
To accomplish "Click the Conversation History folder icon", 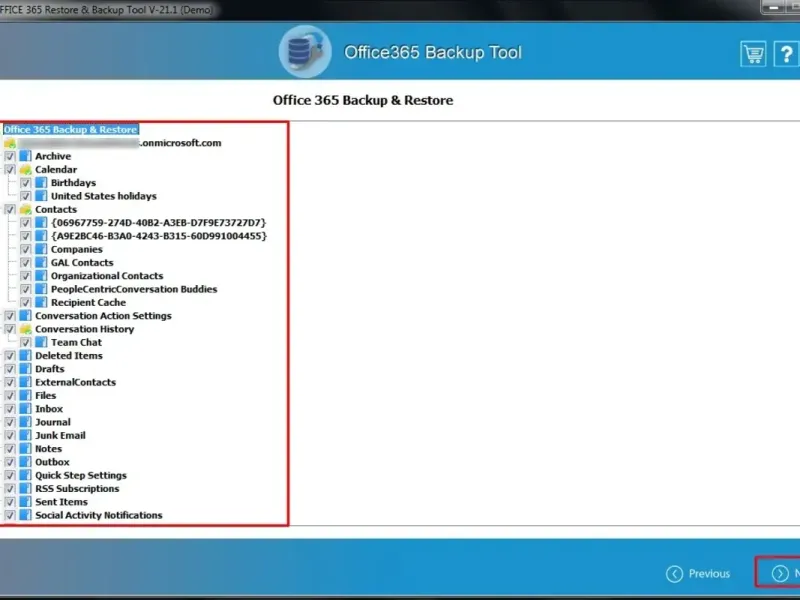I will pos(26,329).
